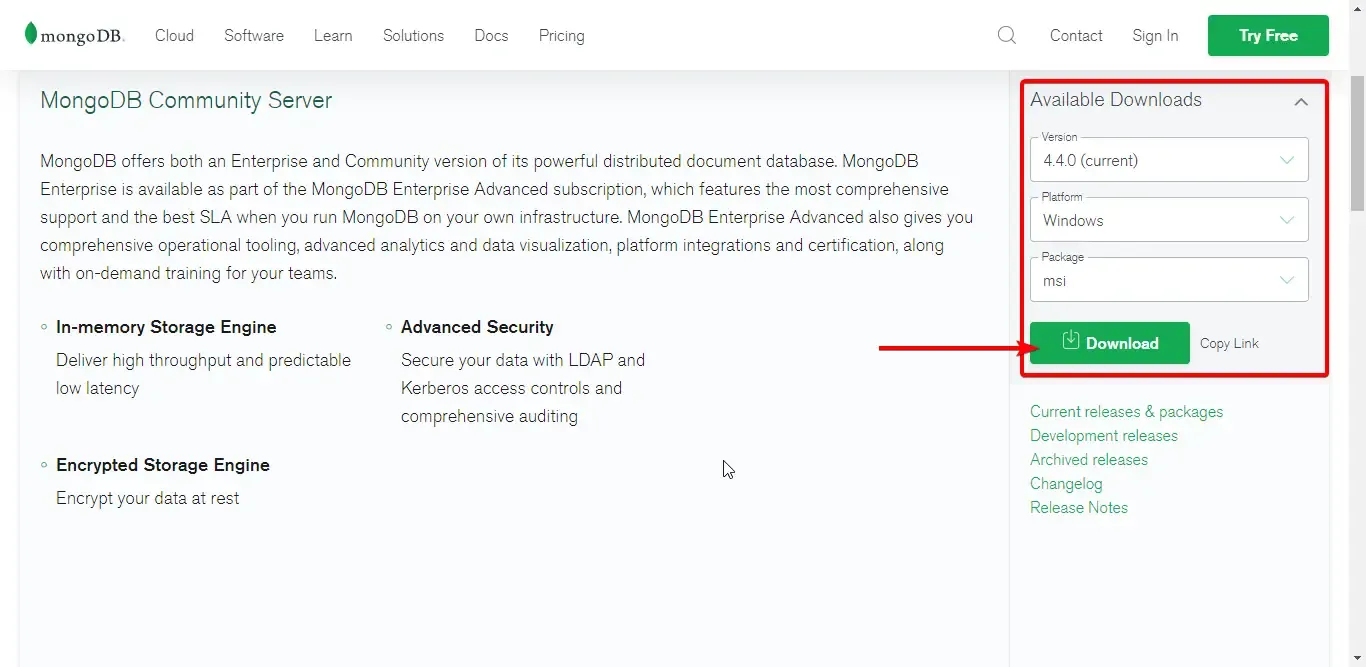Click Copy Link for the download
Screen dimensions: 1366x667
(x=1229, y=342)
